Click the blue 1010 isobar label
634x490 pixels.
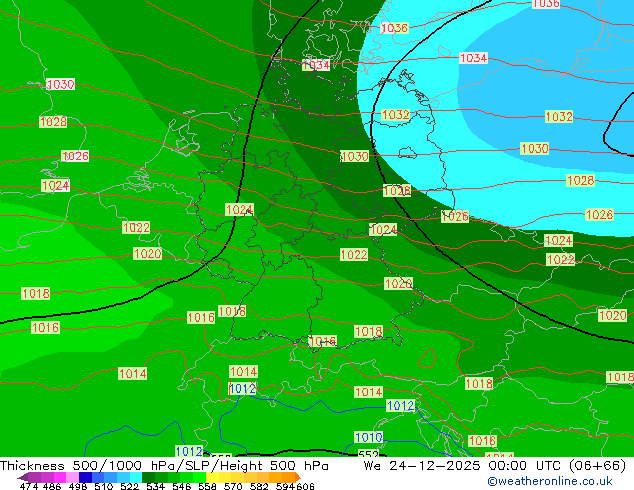[x=368, y=437]
